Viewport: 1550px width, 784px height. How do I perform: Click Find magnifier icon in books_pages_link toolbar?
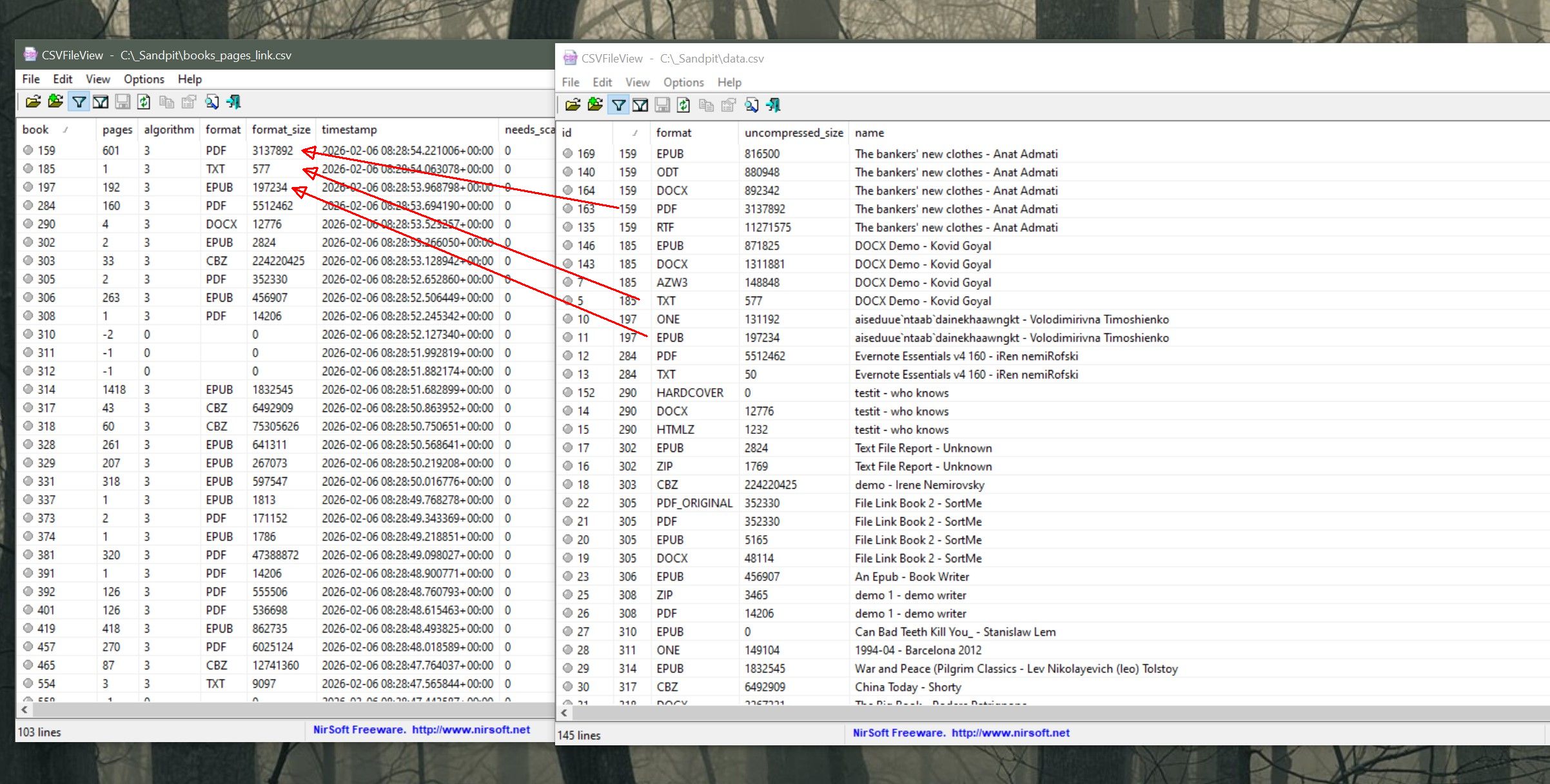click(211, 102)
